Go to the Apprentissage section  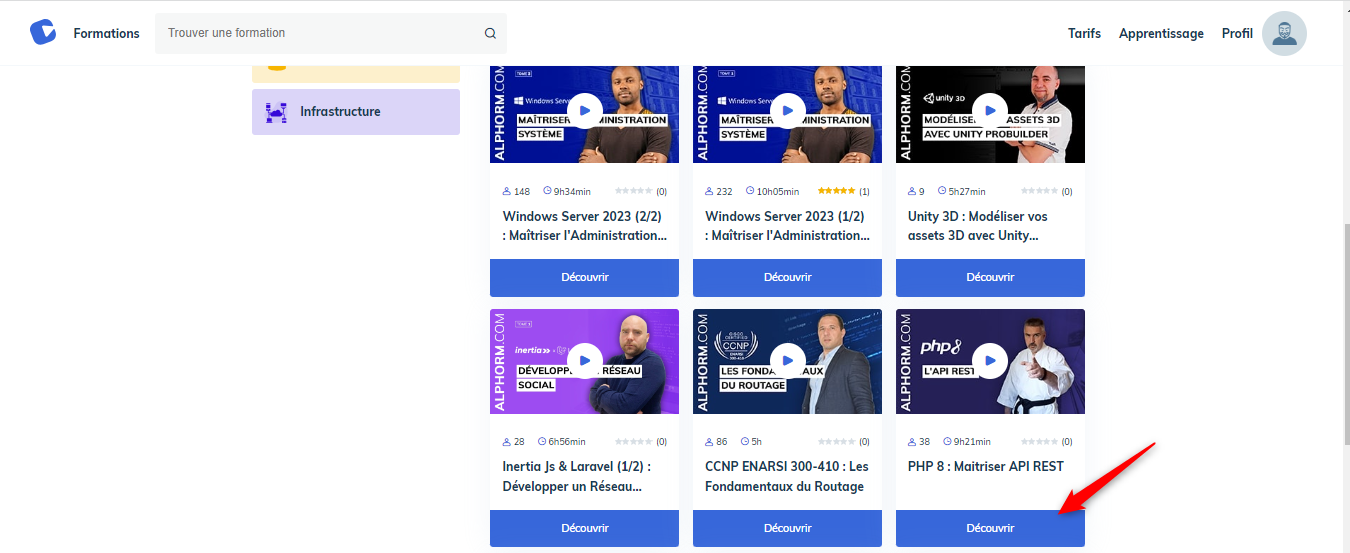[1161, 33]
